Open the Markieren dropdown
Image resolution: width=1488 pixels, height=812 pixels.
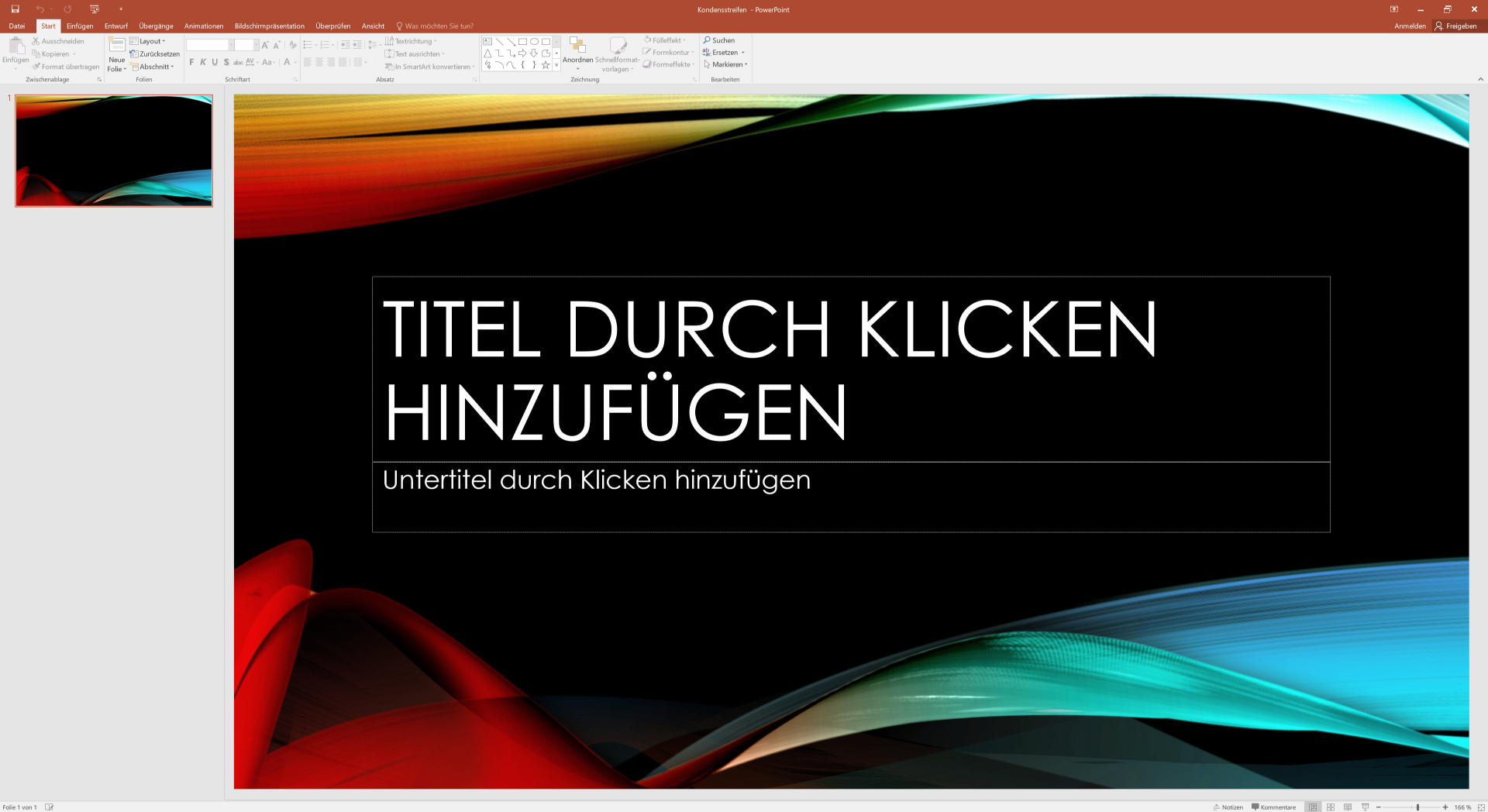click(725, 64)
